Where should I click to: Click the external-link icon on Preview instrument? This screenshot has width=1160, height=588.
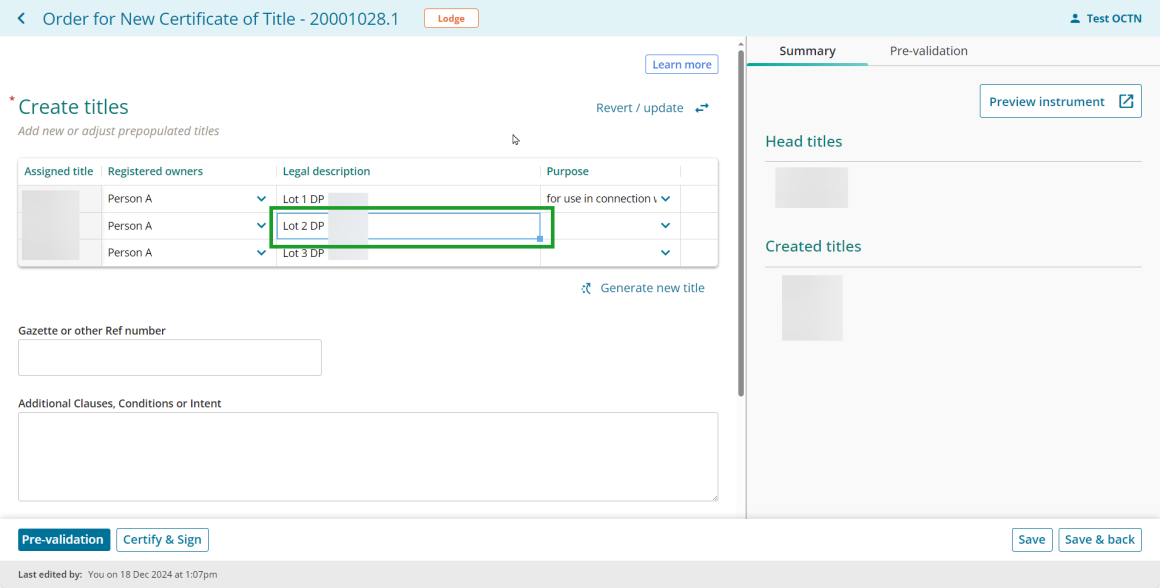click(1125, 101)
